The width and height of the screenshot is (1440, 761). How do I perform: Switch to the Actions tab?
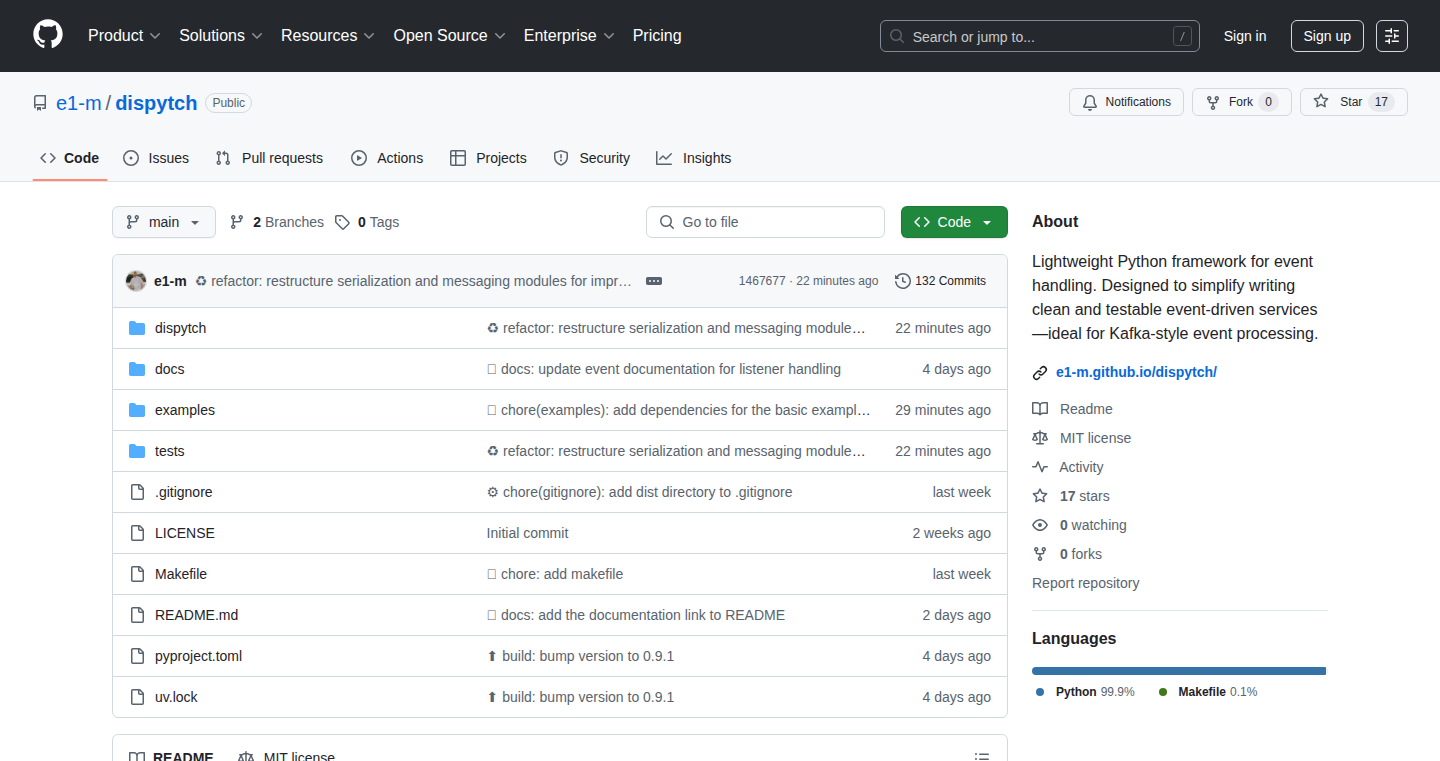pos(387,158)
